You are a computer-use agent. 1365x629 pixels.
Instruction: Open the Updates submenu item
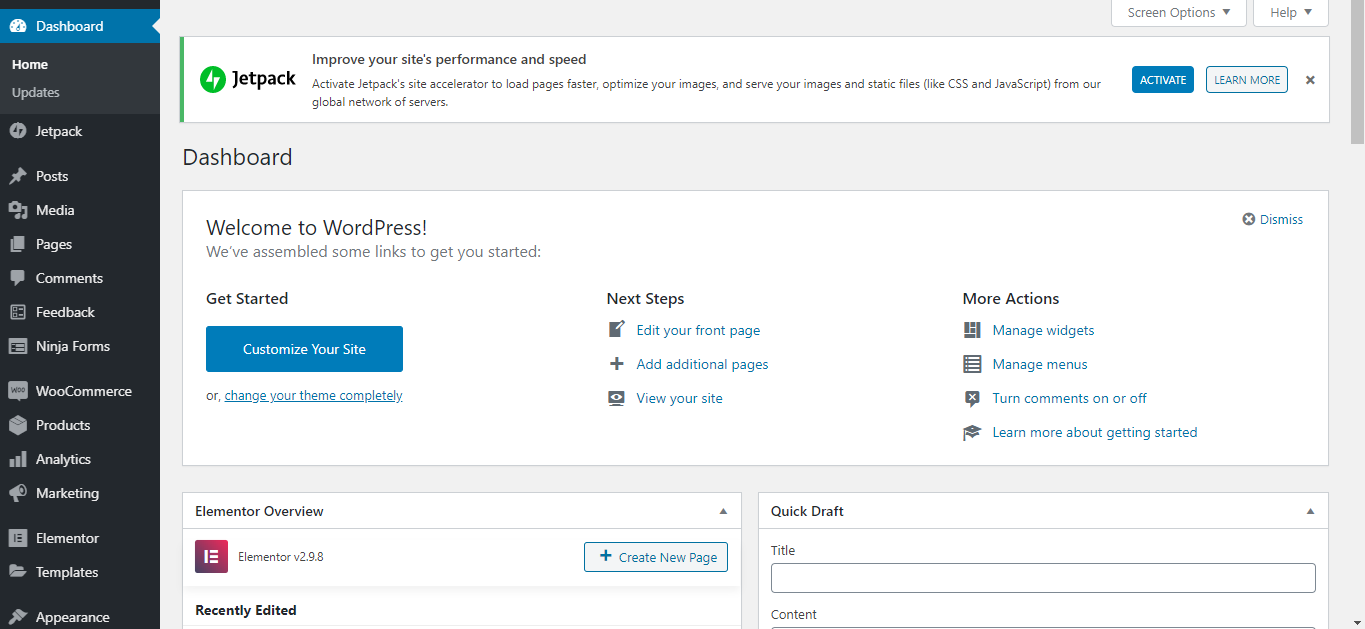point(36,92)
